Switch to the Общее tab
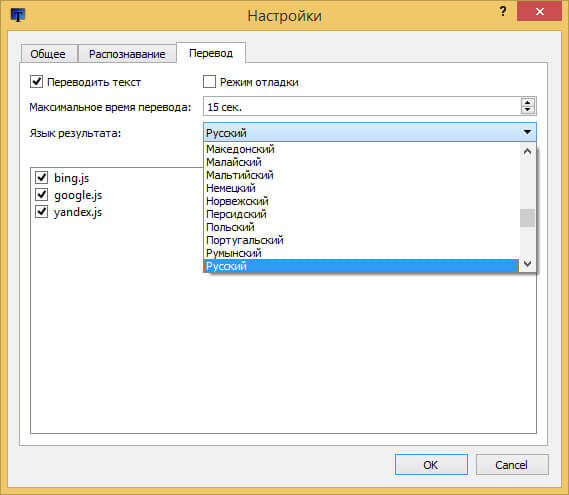569x495 pixels. coord(48,54)
